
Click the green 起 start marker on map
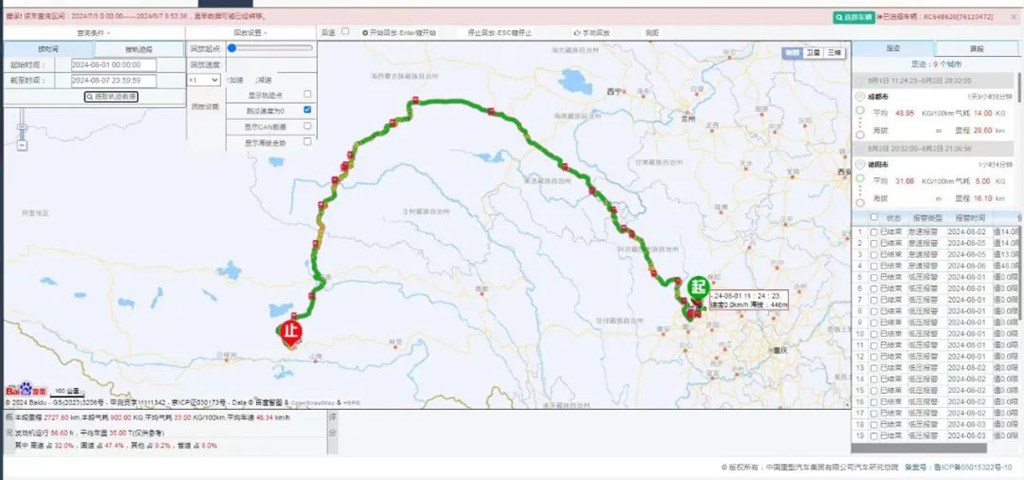[699, 288]
